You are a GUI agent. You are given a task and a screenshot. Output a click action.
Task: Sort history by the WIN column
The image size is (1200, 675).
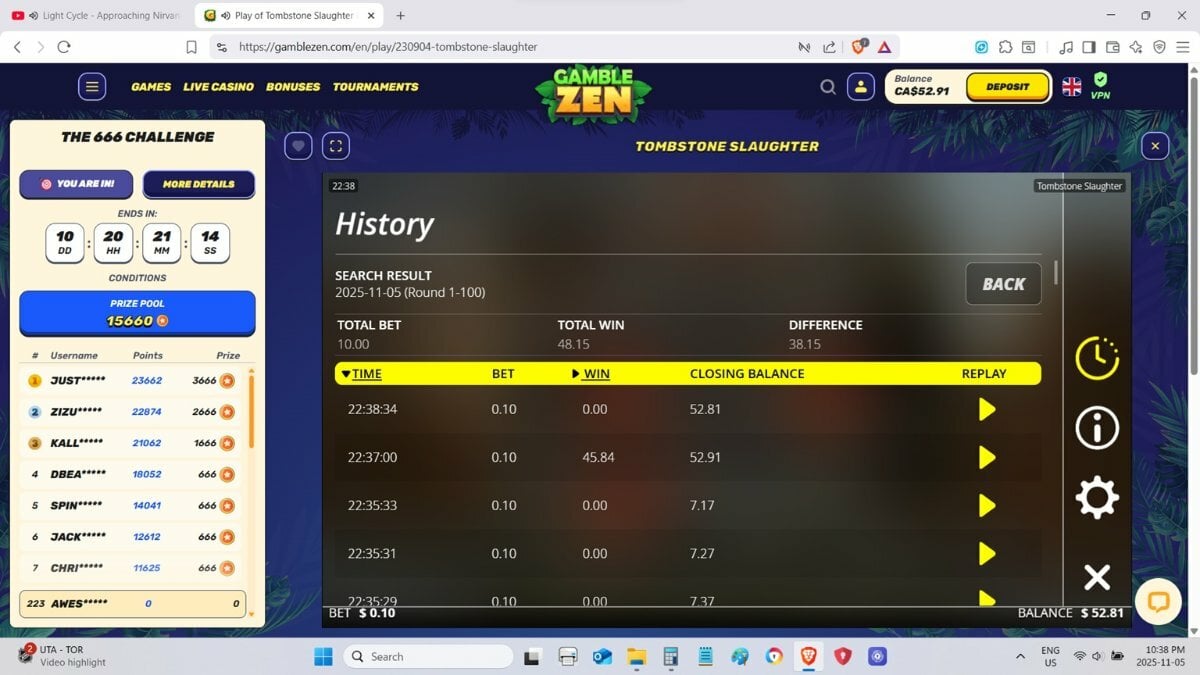591,374
